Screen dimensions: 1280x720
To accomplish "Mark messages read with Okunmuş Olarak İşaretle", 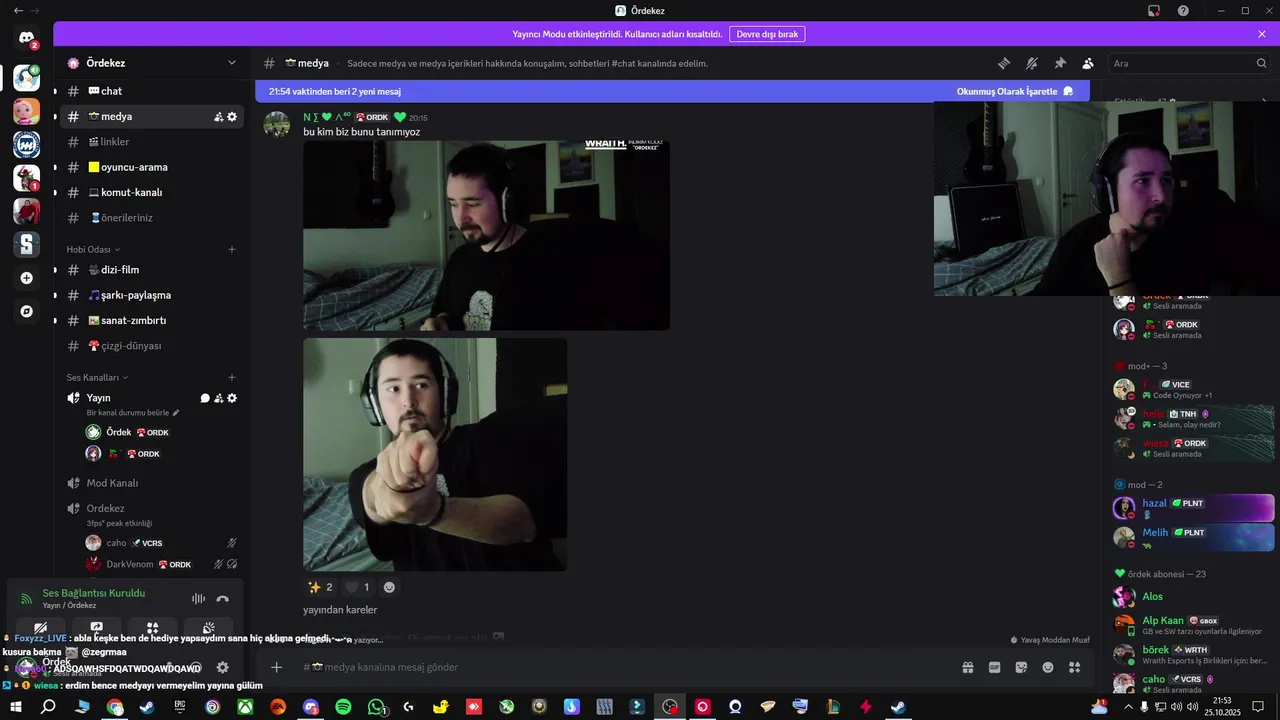I will point(1014,91).
